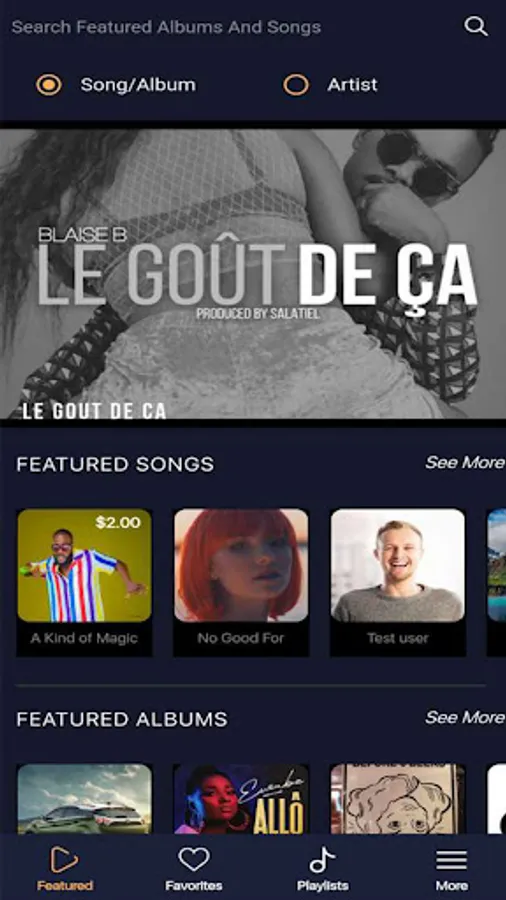Open the More hamburger menu icon
Viewport: 506px width, 900px height.
(451, 860)
